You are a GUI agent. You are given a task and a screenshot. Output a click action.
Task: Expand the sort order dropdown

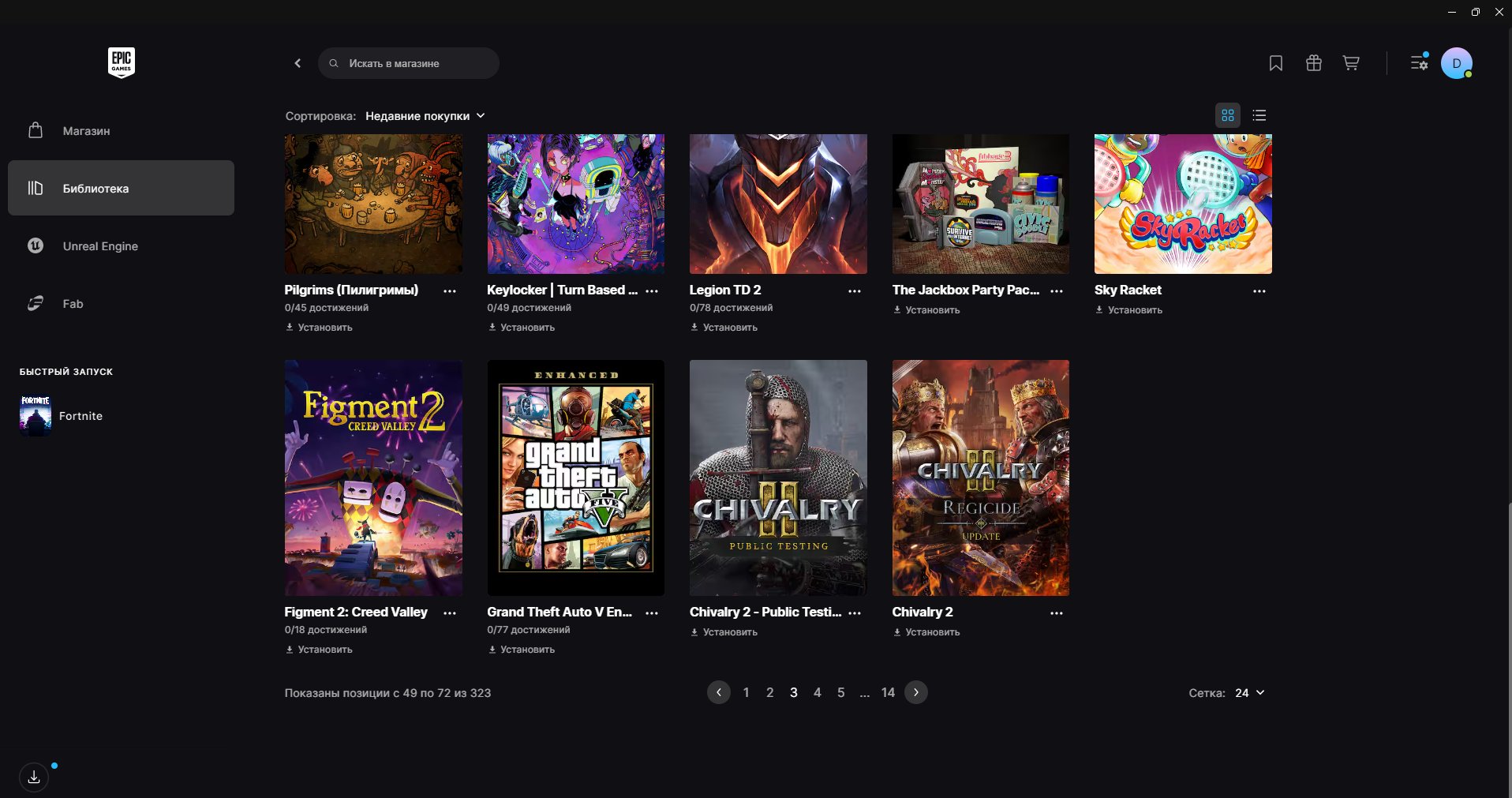point(425,116)
